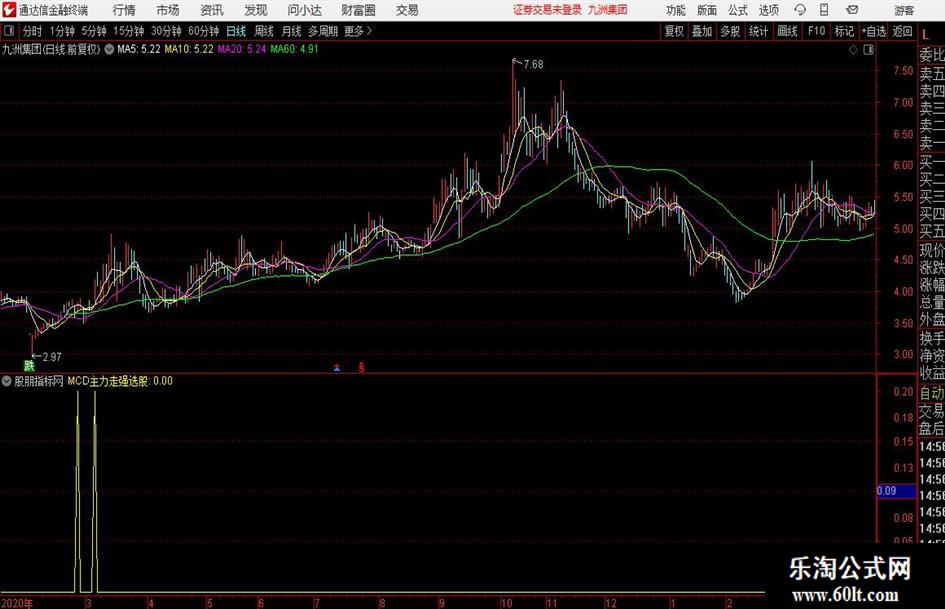Click the 2.97 low price label
Image resolution: width=945 pixels, height=609 pixels.
52,357
